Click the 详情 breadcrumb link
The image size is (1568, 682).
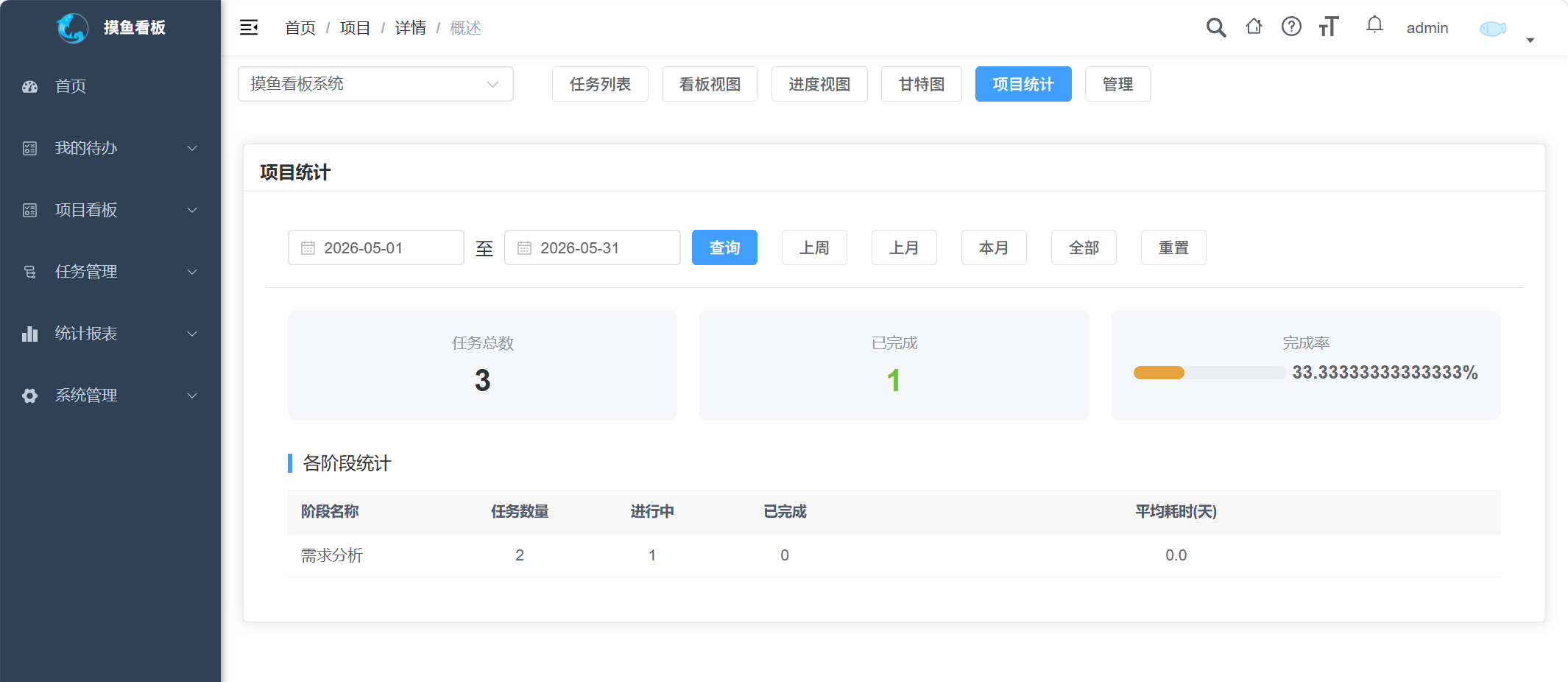click(410, 28)
